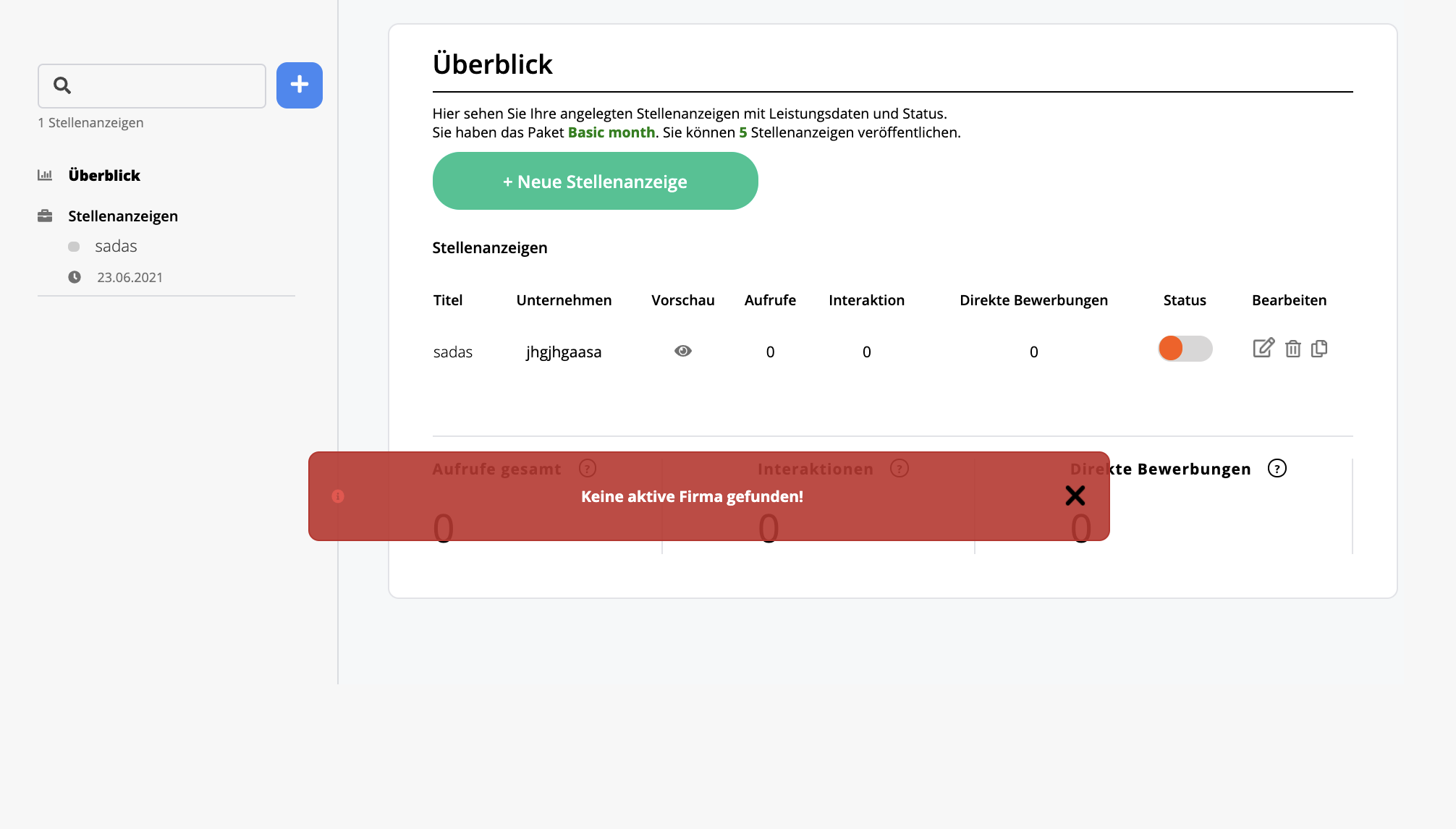Click the Direkte Bewerbungen column header
The width and height of the screenshot is (1456, 829).
point(1034,300)
